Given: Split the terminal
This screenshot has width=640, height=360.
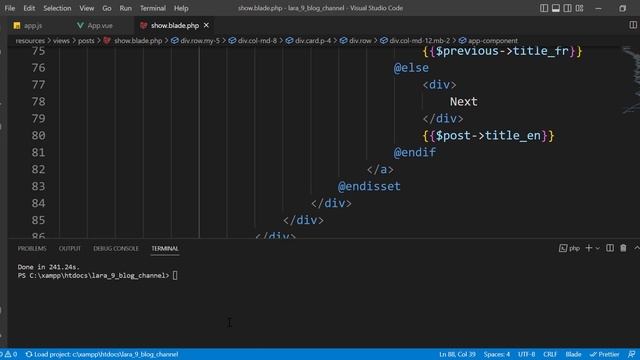Looking at the screenshot, I should tap(610, 248).
